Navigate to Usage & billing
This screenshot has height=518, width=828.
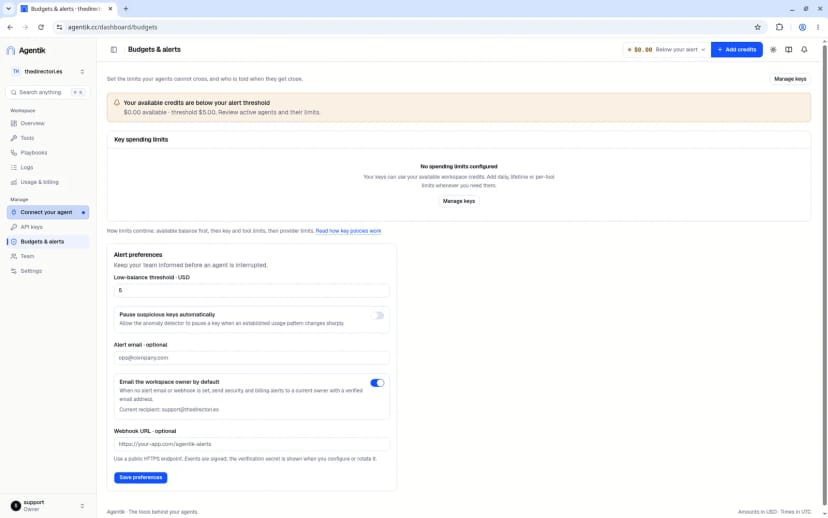[48, 182]
